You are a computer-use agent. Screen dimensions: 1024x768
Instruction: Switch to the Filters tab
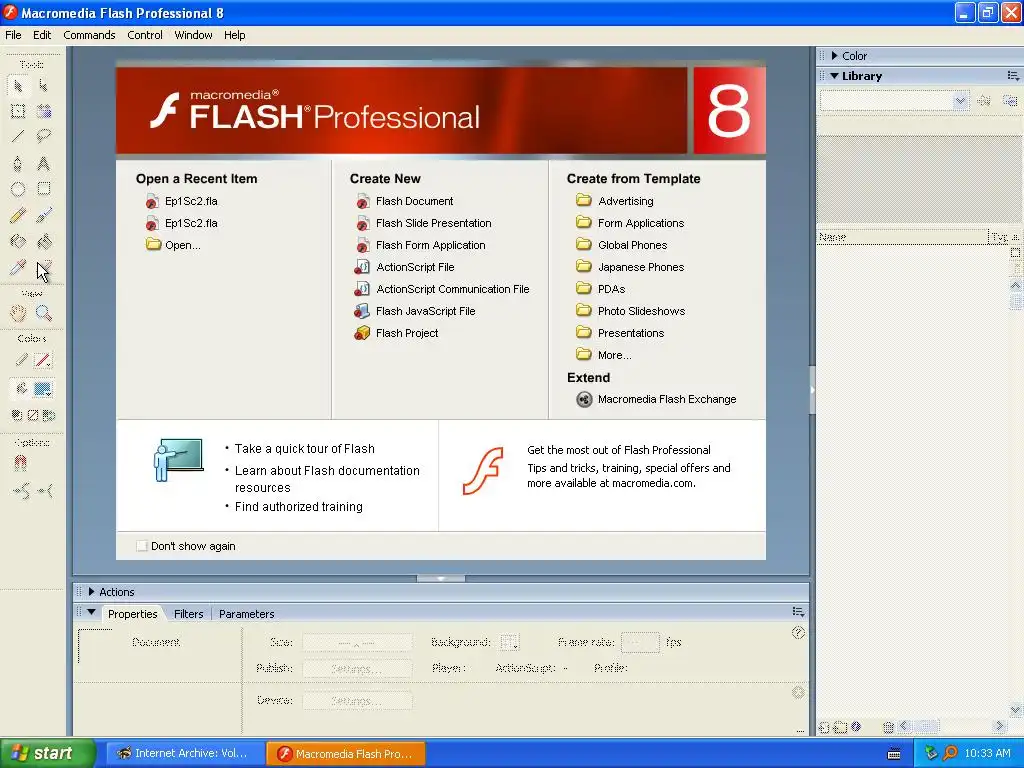coord(188,614)
